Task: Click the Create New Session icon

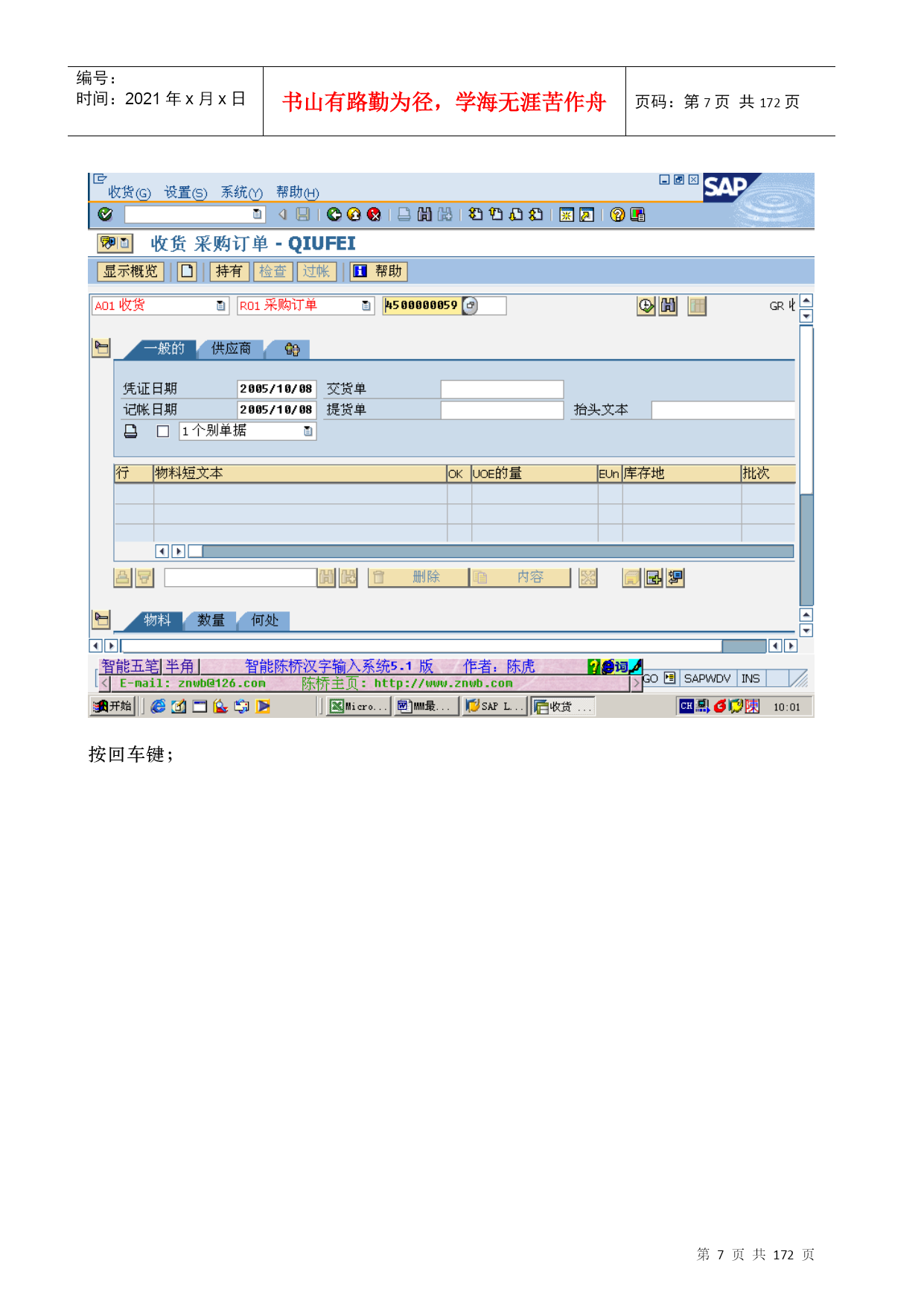Action: [x=567, y=214]
